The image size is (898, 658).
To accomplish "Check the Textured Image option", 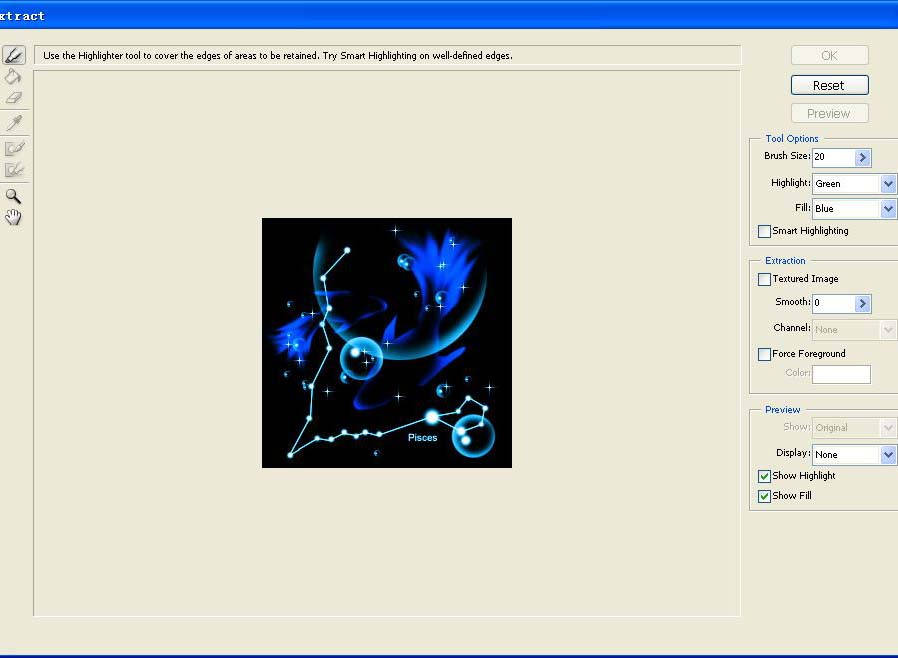I will pyautogui.click(x=765, y=279).
